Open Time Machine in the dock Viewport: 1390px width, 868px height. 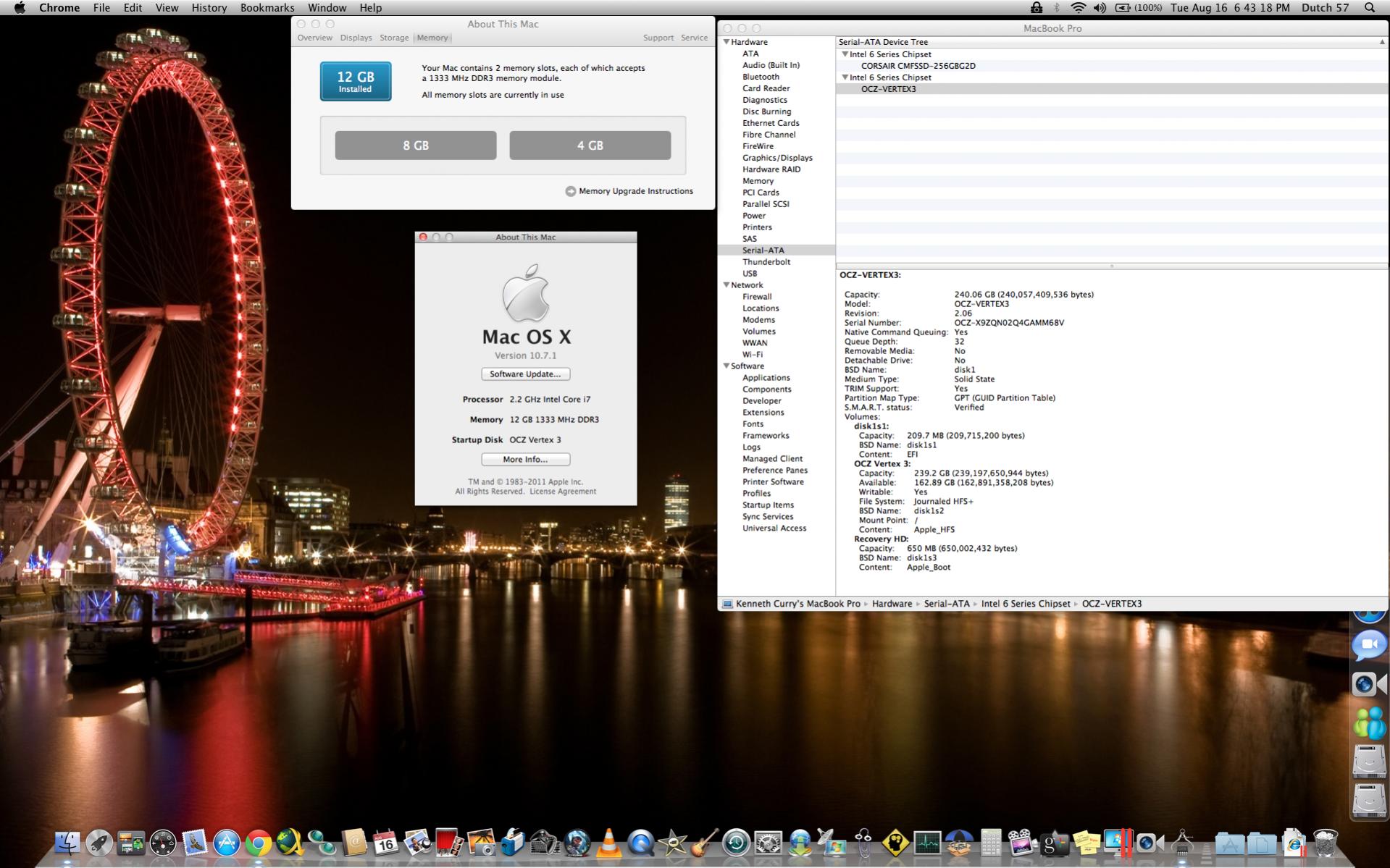736,843
